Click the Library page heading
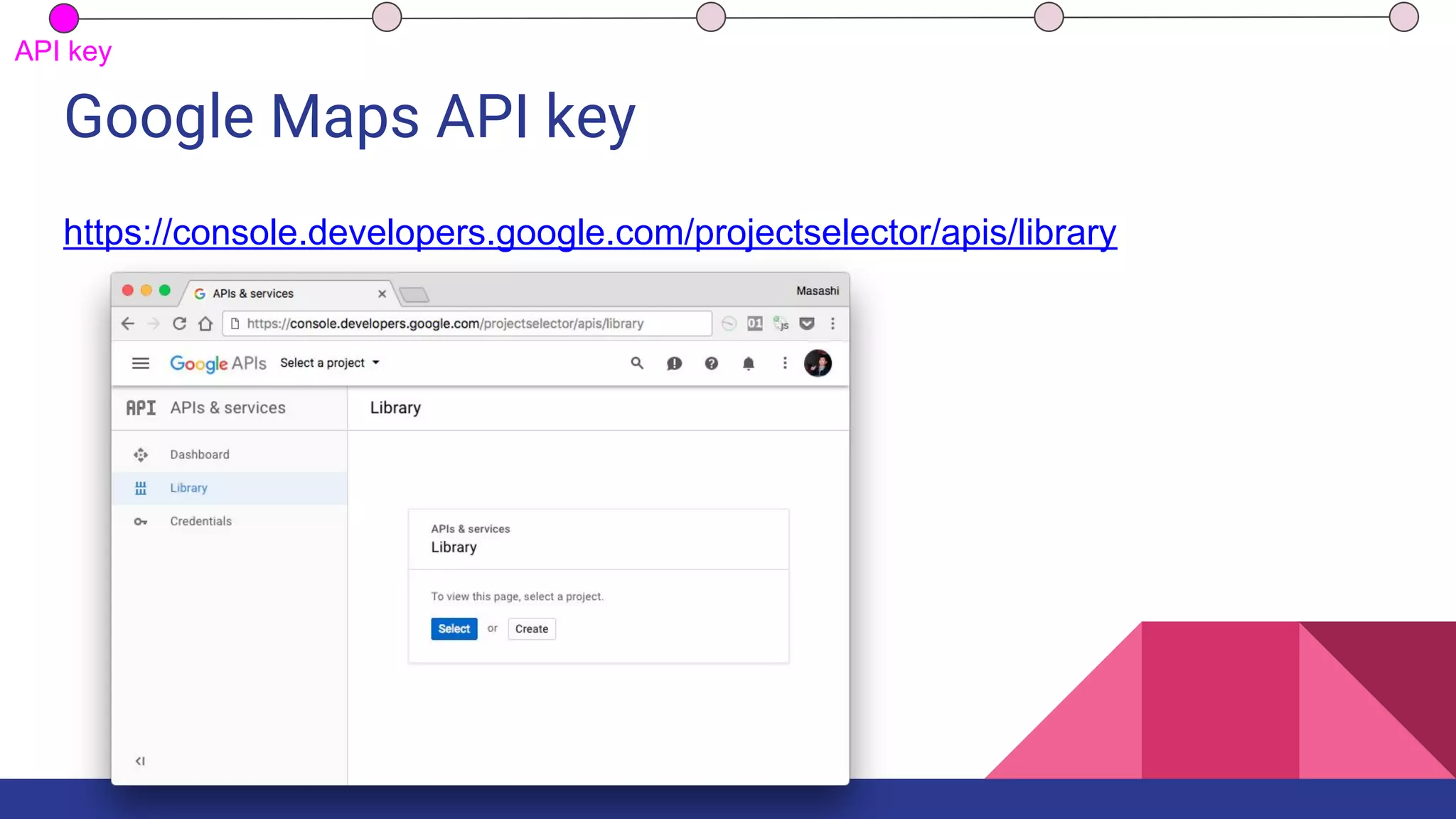 point(395,408)
